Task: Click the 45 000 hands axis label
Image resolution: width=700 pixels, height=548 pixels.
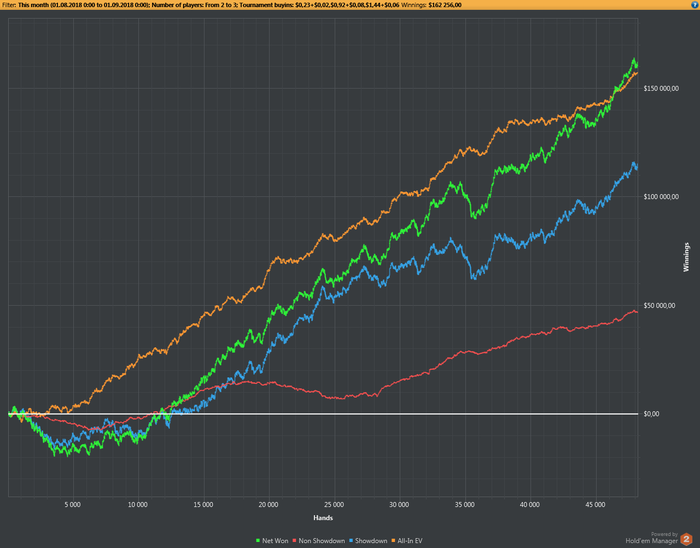Action: pos(596,505)
